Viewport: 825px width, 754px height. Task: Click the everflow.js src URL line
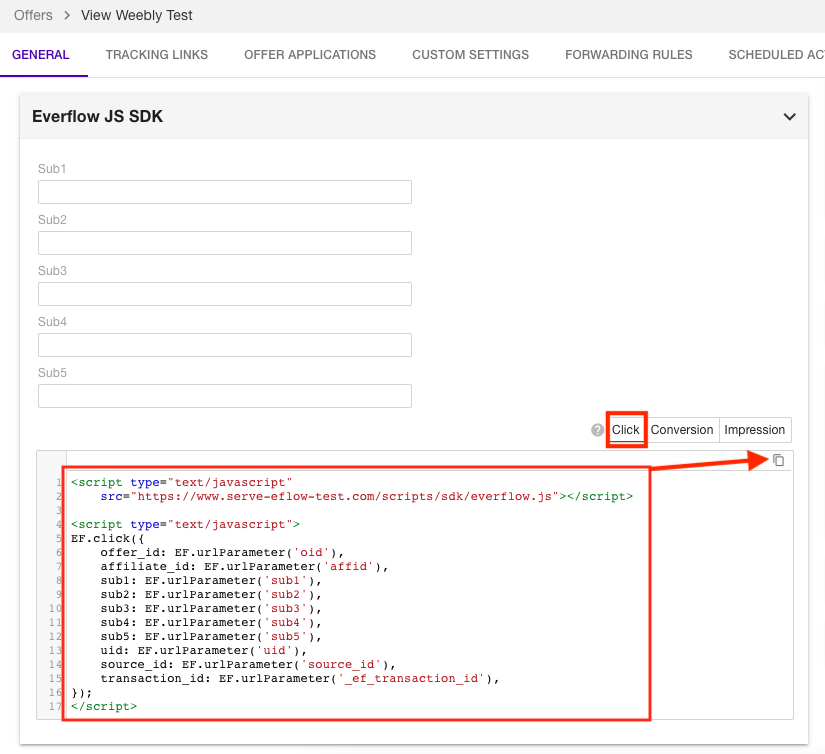coord(367,496)
